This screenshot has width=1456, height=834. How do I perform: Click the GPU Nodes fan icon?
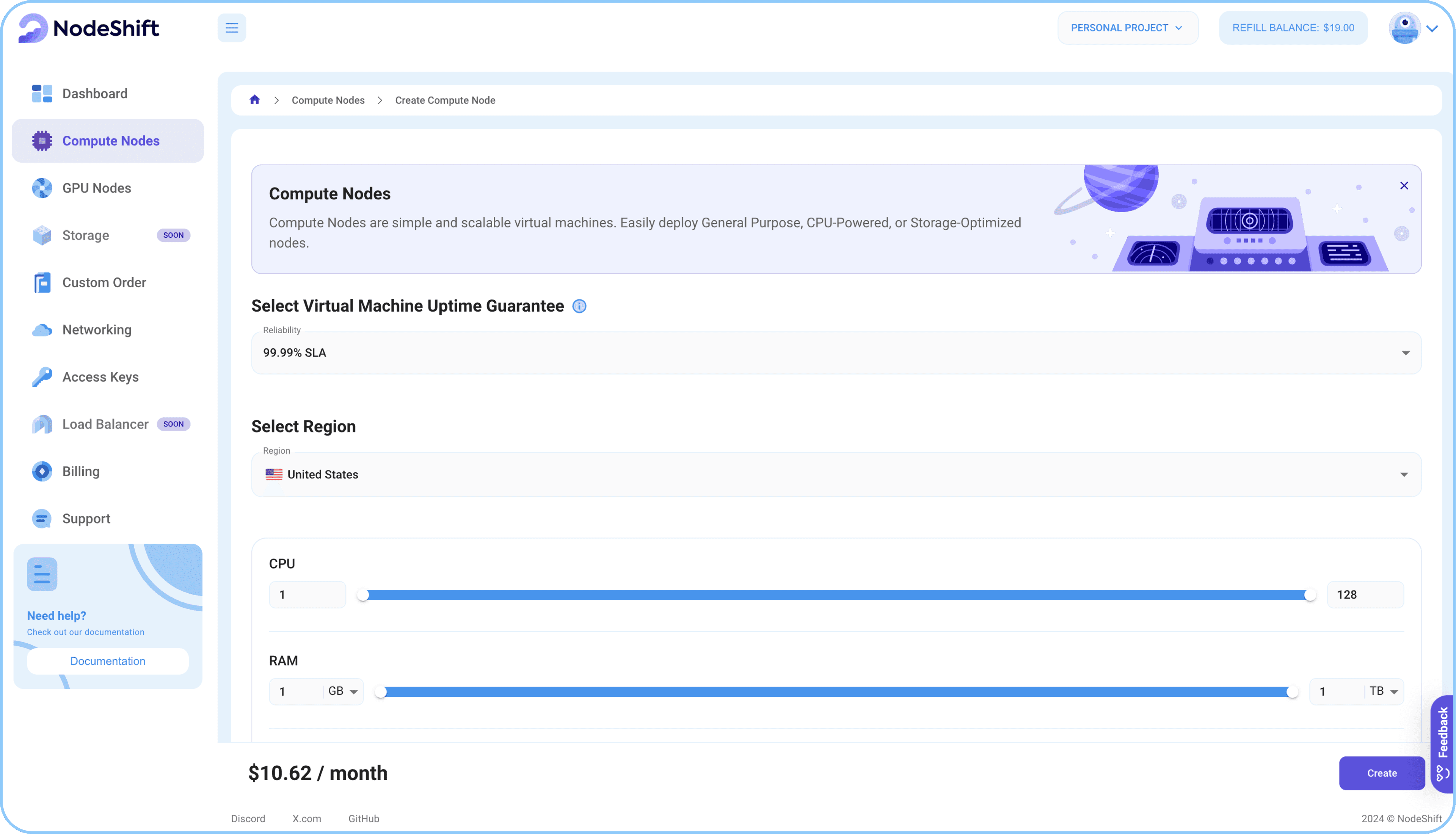click(42, 188)
